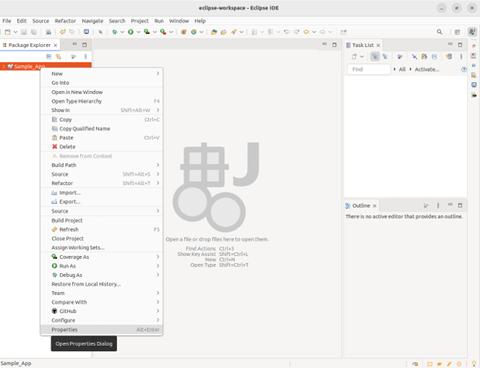Click Collapse All in Package Explorer
This screenshot has height=368, width=480.
[49, 57]
